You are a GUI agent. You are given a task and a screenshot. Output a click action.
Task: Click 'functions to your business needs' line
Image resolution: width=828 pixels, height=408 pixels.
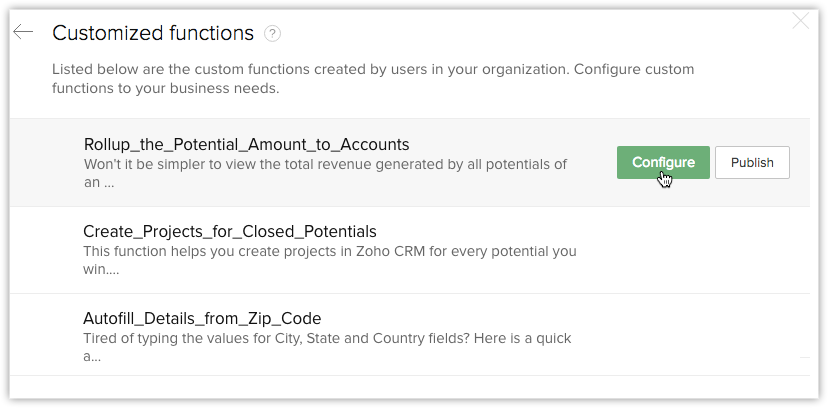pyautogui.click(x=165, y=88)
